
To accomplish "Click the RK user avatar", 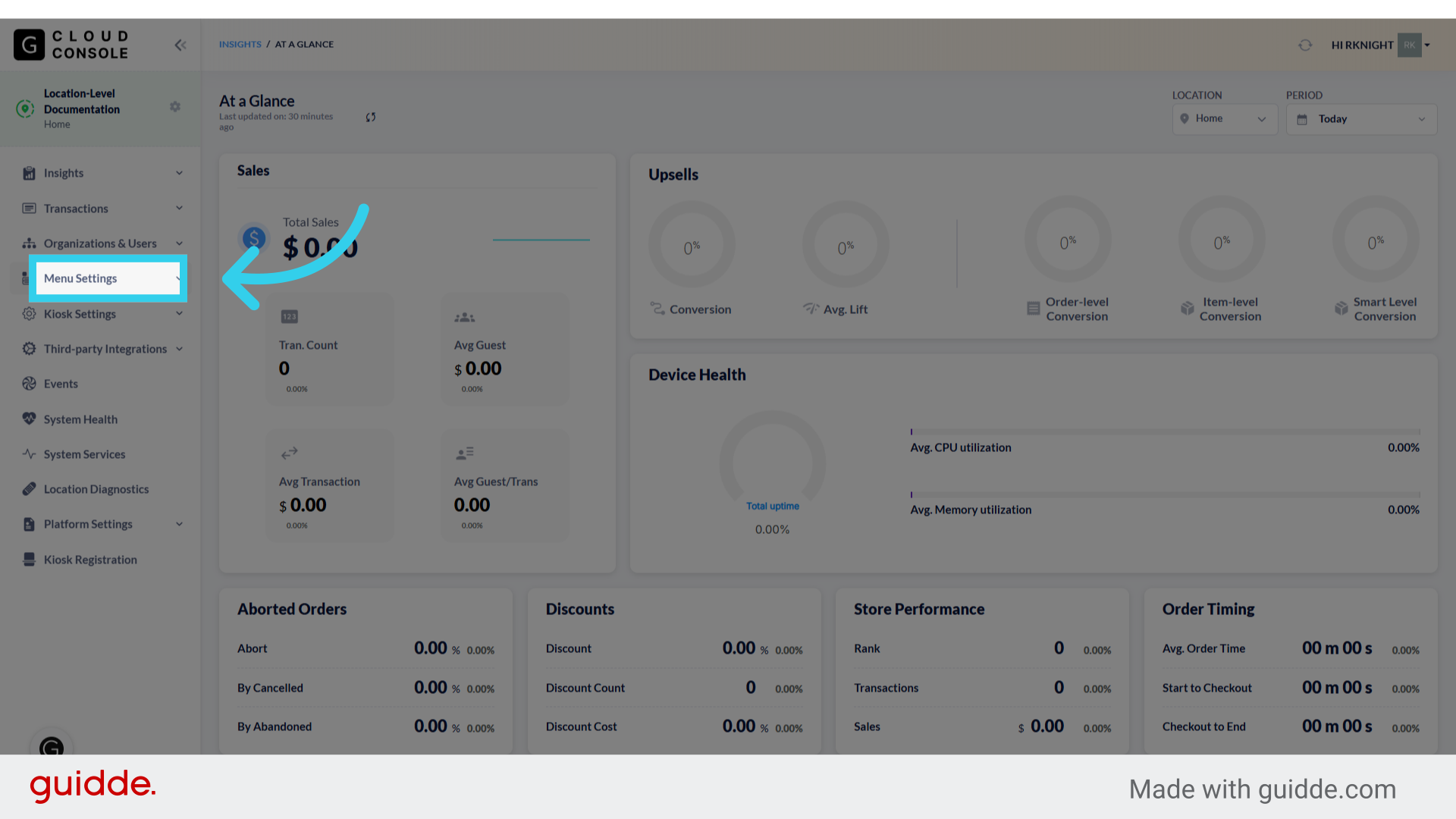I will coord(1409,45).
